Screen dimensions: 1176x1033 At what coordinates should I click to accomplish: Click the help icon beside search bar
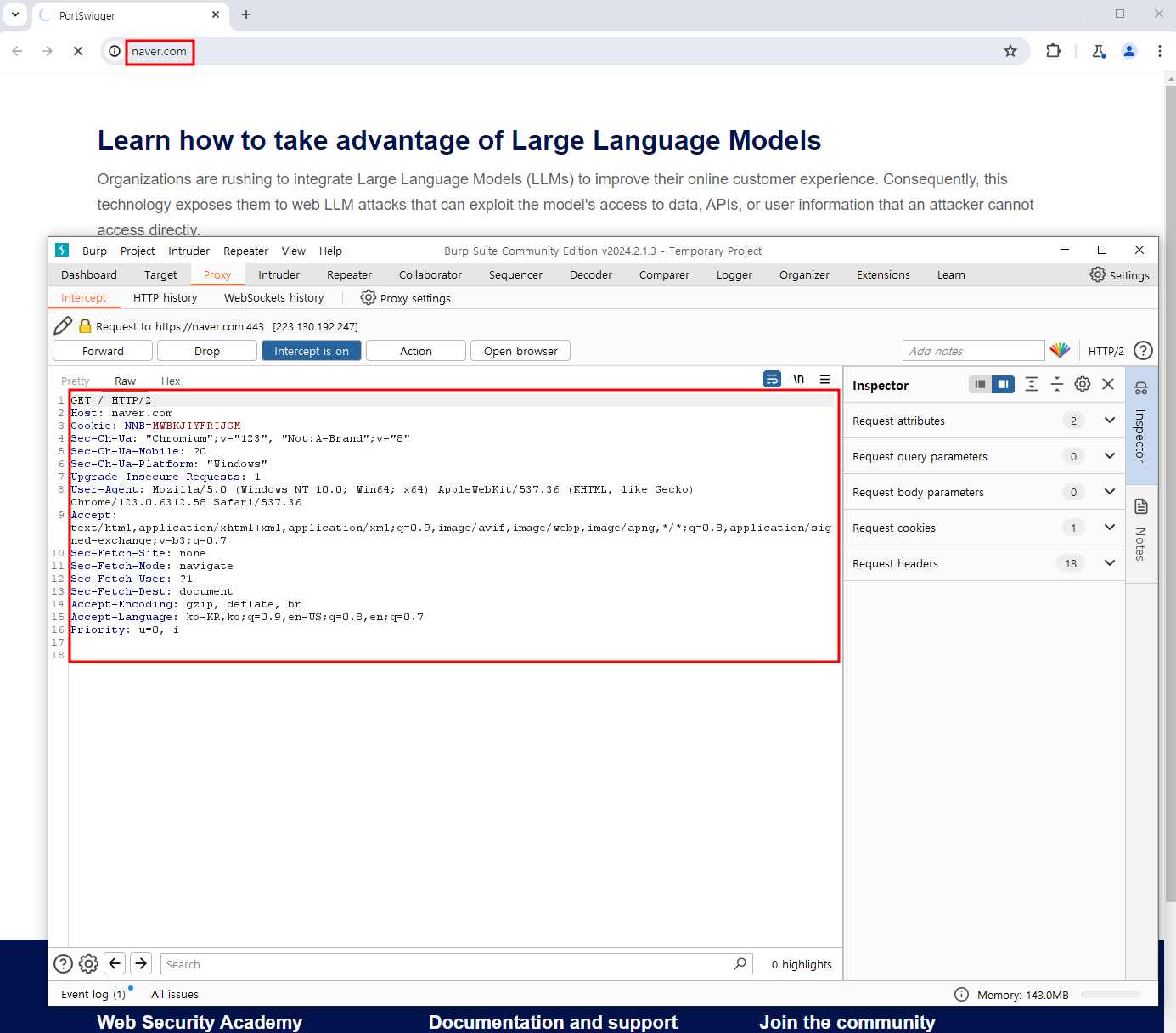(63, 963)
